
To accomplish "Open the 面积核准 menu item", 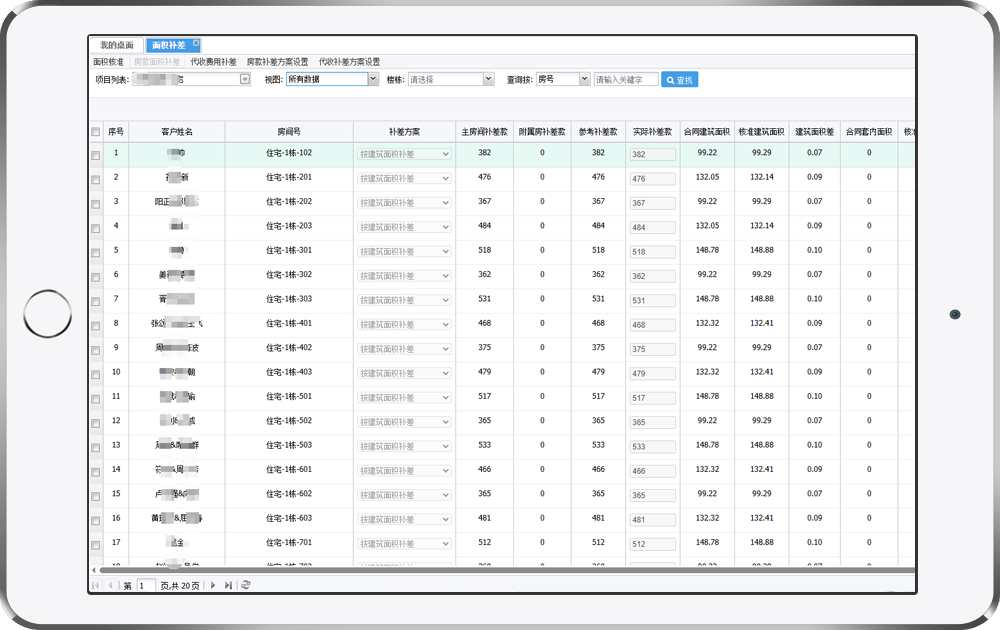I will [108, 62].
